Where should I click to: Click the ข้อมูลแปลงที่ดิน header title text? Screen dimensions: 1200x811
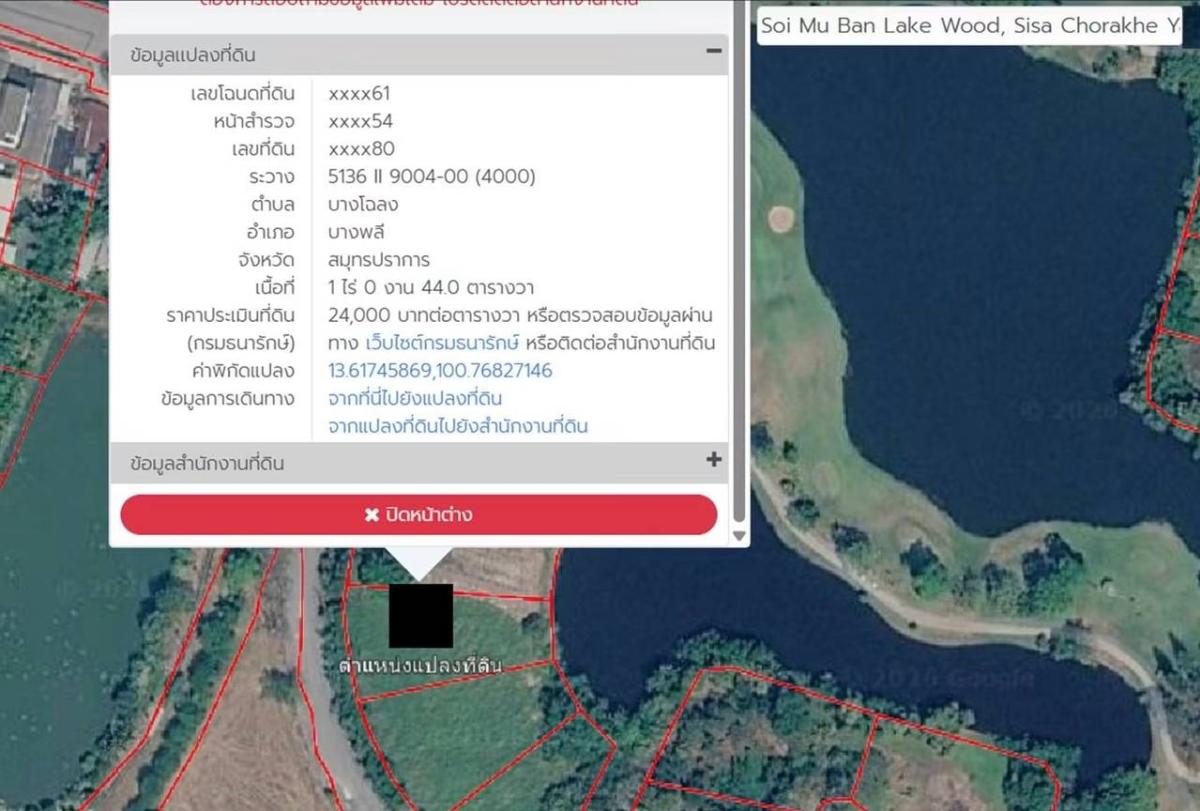[x=192, y=56]
